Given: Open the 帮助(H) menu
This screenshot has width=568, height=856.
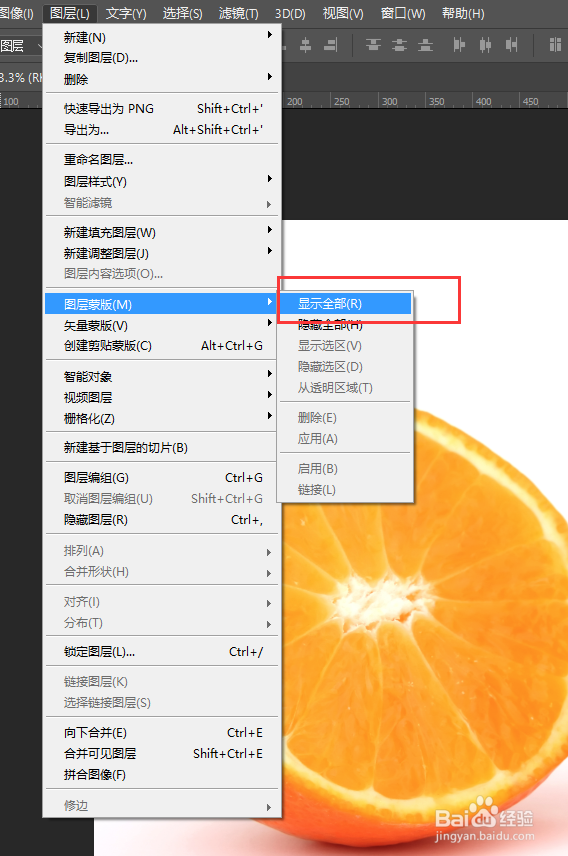Looking at the screenshot, I should click(x=463, y=13).
